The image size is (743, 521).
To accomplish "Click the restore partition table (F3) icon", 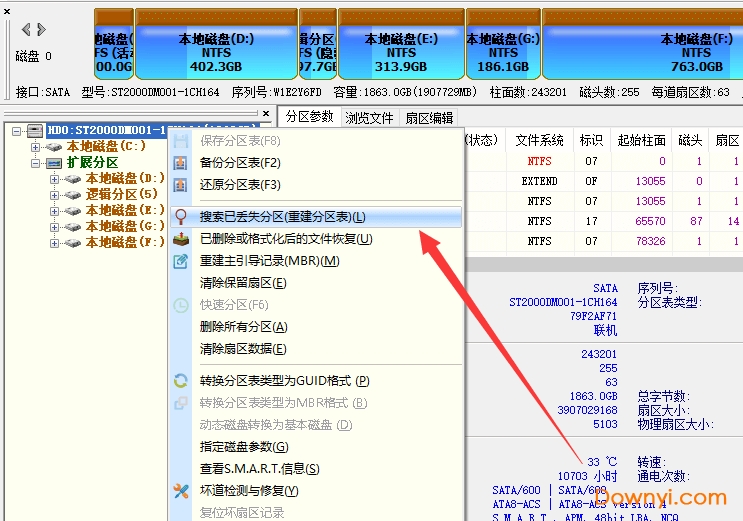I will click(181, 185).
